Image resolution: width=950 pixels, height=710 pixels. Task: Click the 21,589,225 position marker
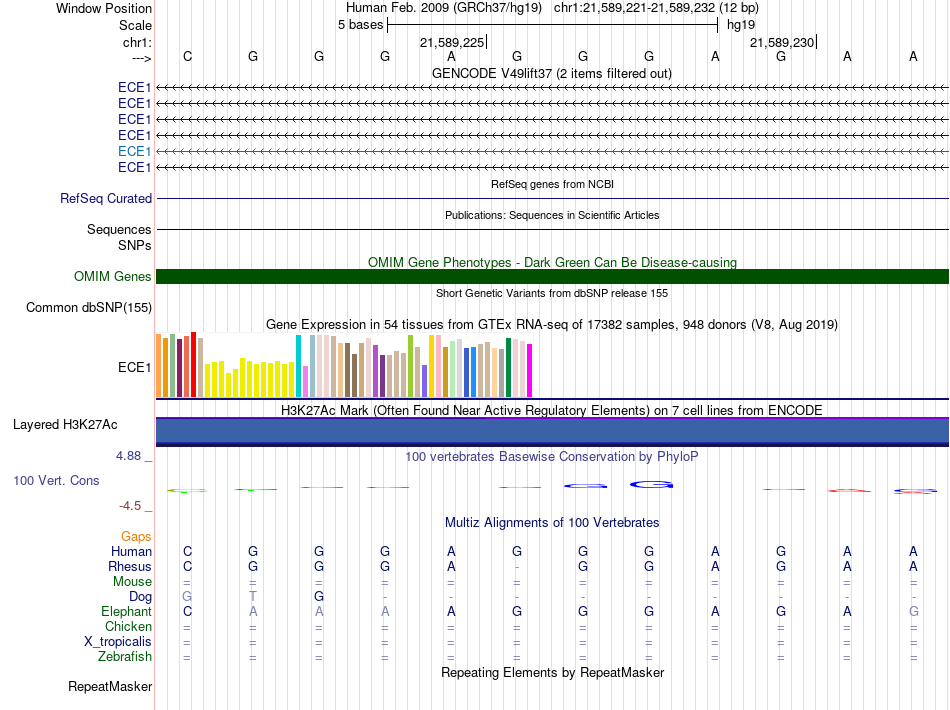[453, 42]
